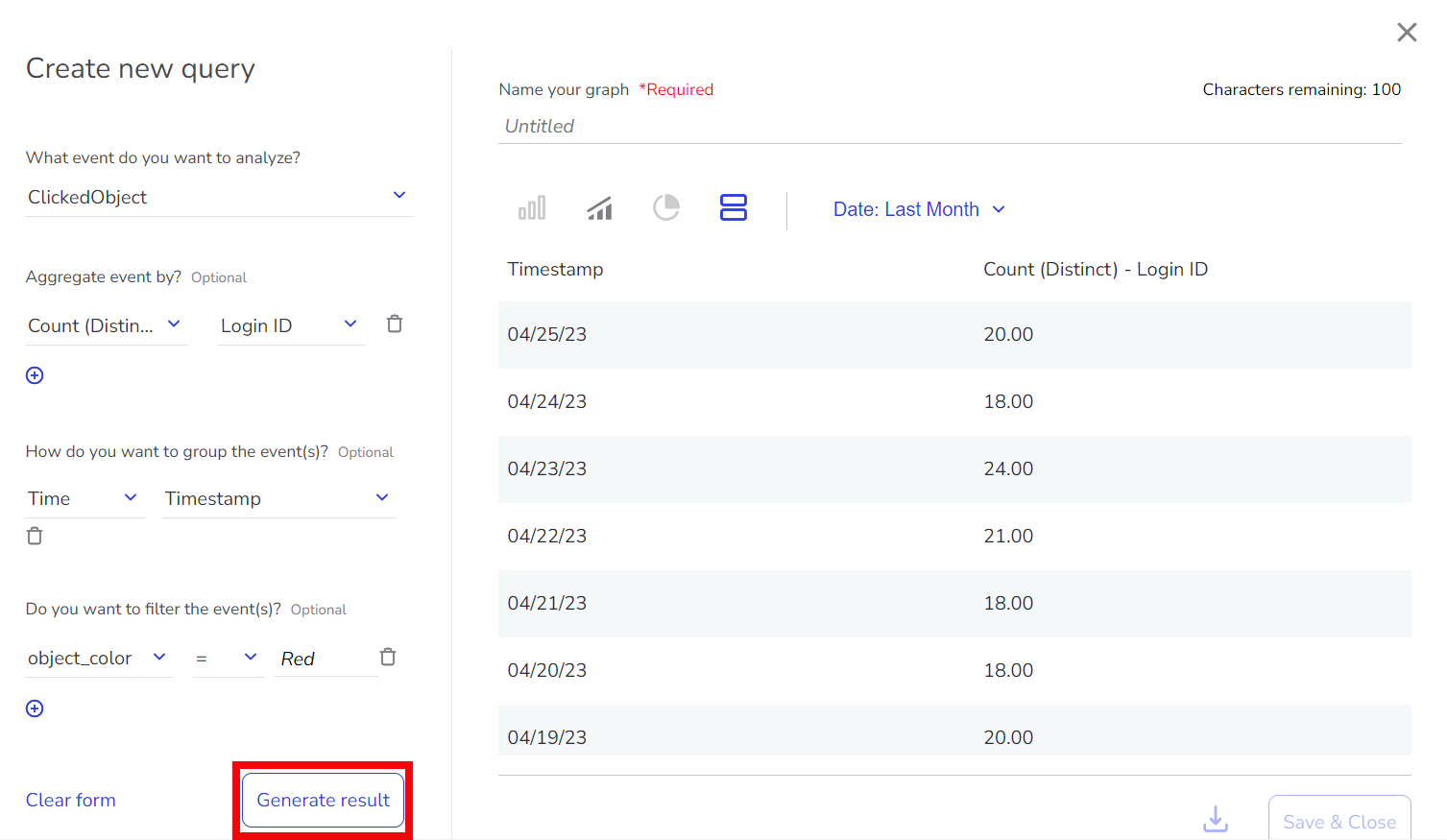
Task: Delete the Login ID aggregate row
Action: click(395, 324)
